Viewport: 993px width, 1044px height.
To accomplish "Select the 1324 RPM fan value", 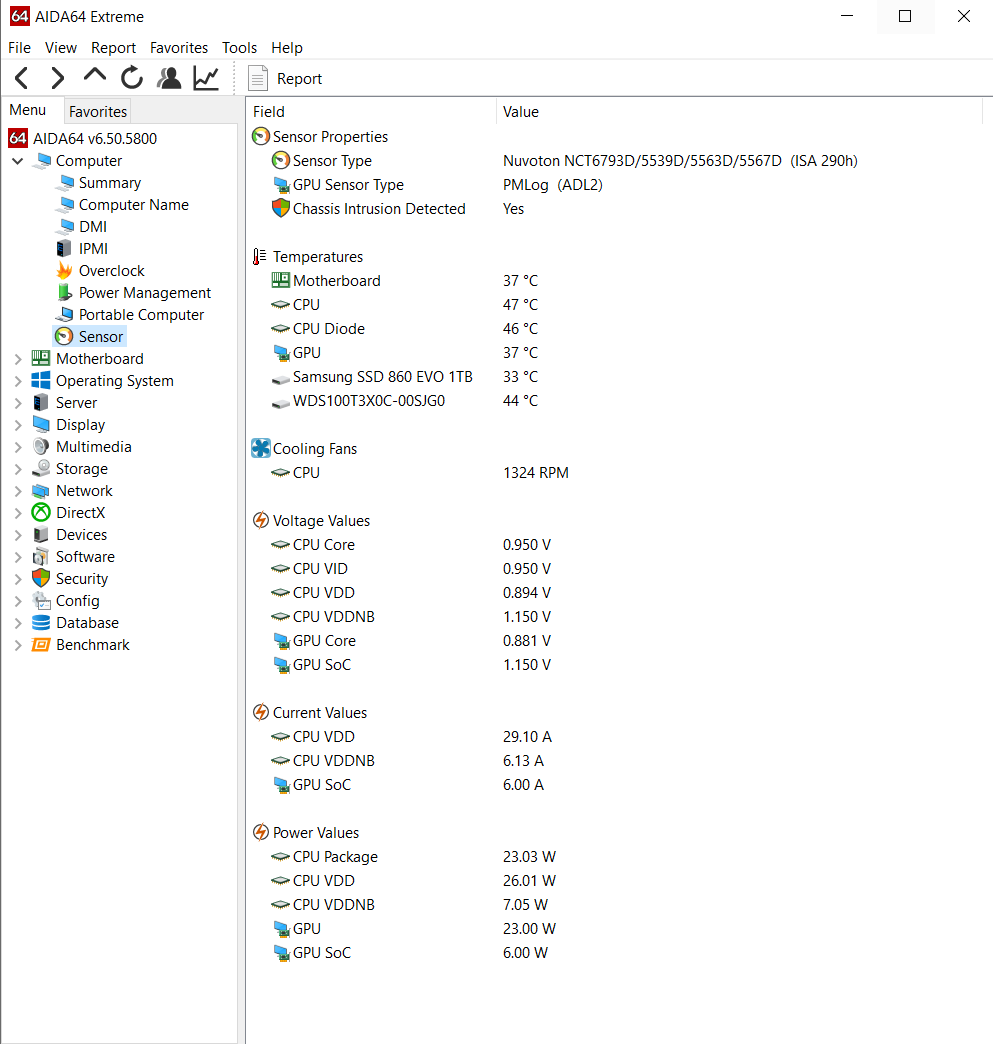I will tap(535, 473).
